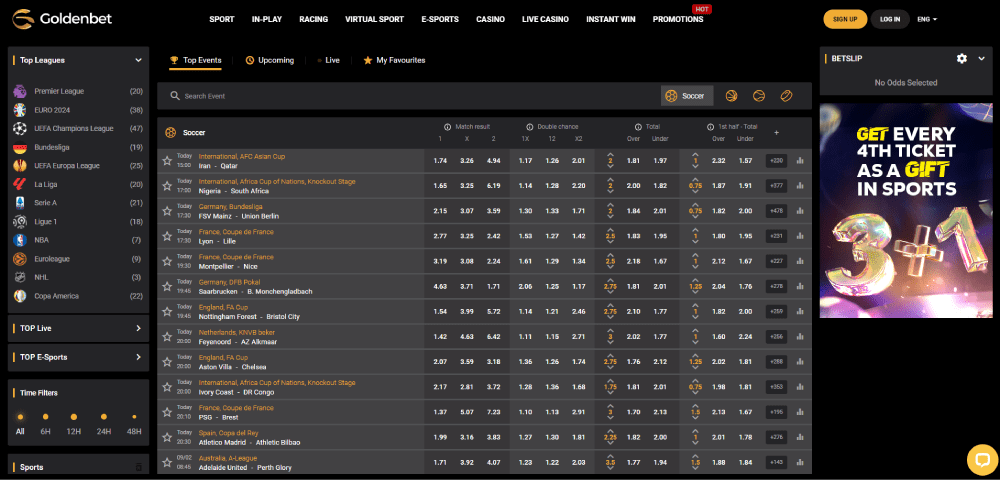Image resolution: width=1000 pixels, height=480 pixels.
Task: Click the plus icon in Soccer header
Action: (x=776, y=133)
